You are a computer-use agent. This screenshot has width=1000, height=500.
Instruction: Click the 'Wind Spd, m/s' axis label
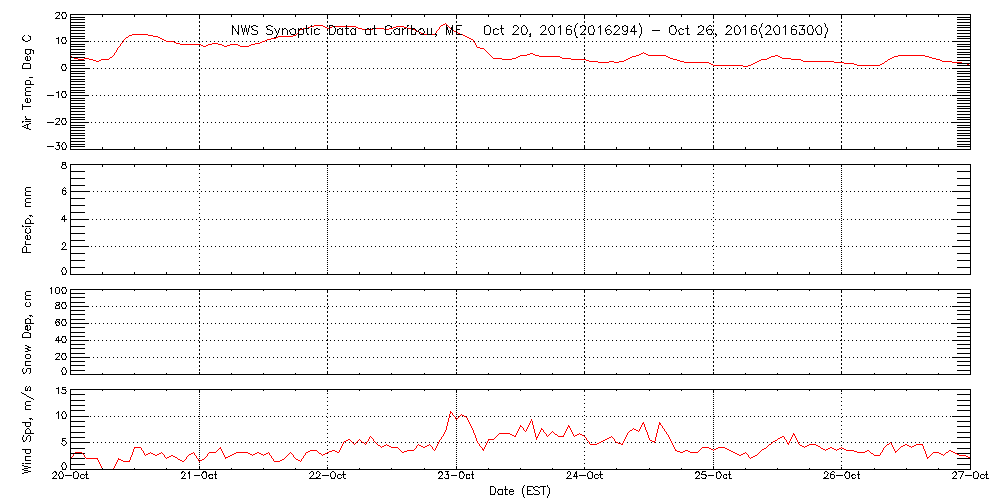click(x=27, y=432)
